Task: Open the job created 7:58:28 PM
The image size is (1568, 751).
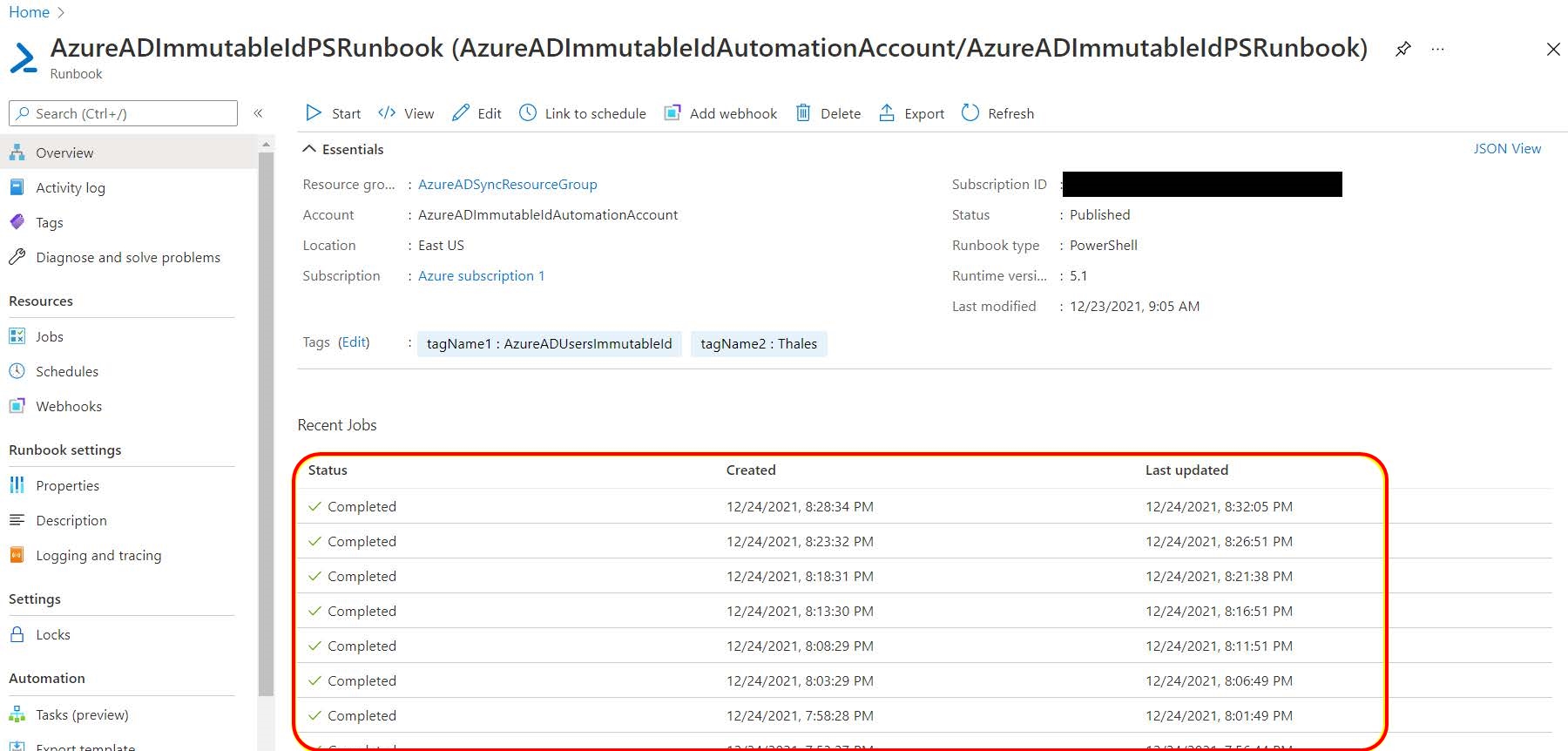Action: (x=924, y=715)
